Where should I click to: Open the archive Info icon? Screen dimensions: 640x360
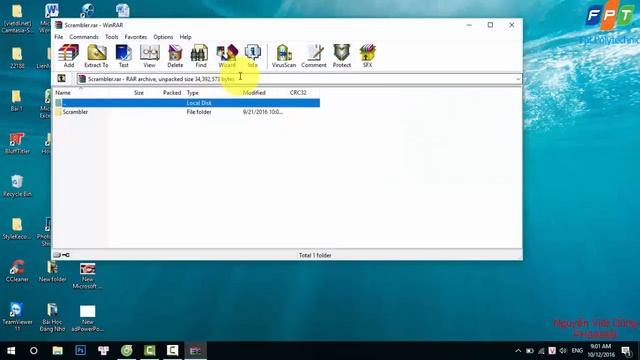pyautogui.click(x=253, y=56)
